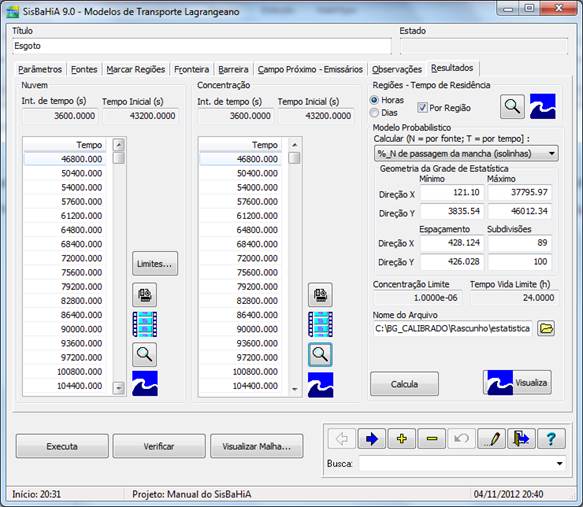Open the Nuvem magnifier preview
The height and width of the screenshot is (507, 583).
coord(144,354)
